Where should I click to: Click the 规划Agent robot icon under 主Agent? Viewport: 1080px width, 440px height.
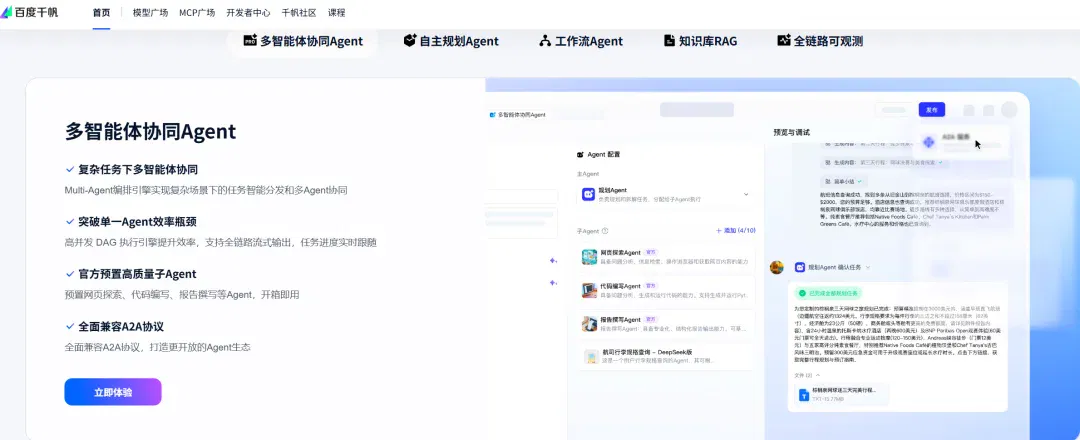[588, 194]
